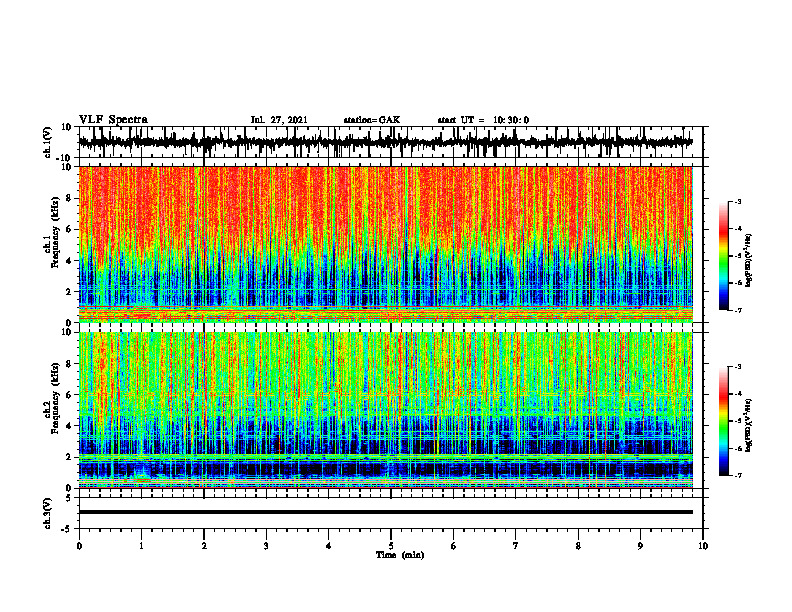Select the "ch.3(V)" axis label
Image resolution: width=792 pixels, height=612 pixels.
[48, 513]
